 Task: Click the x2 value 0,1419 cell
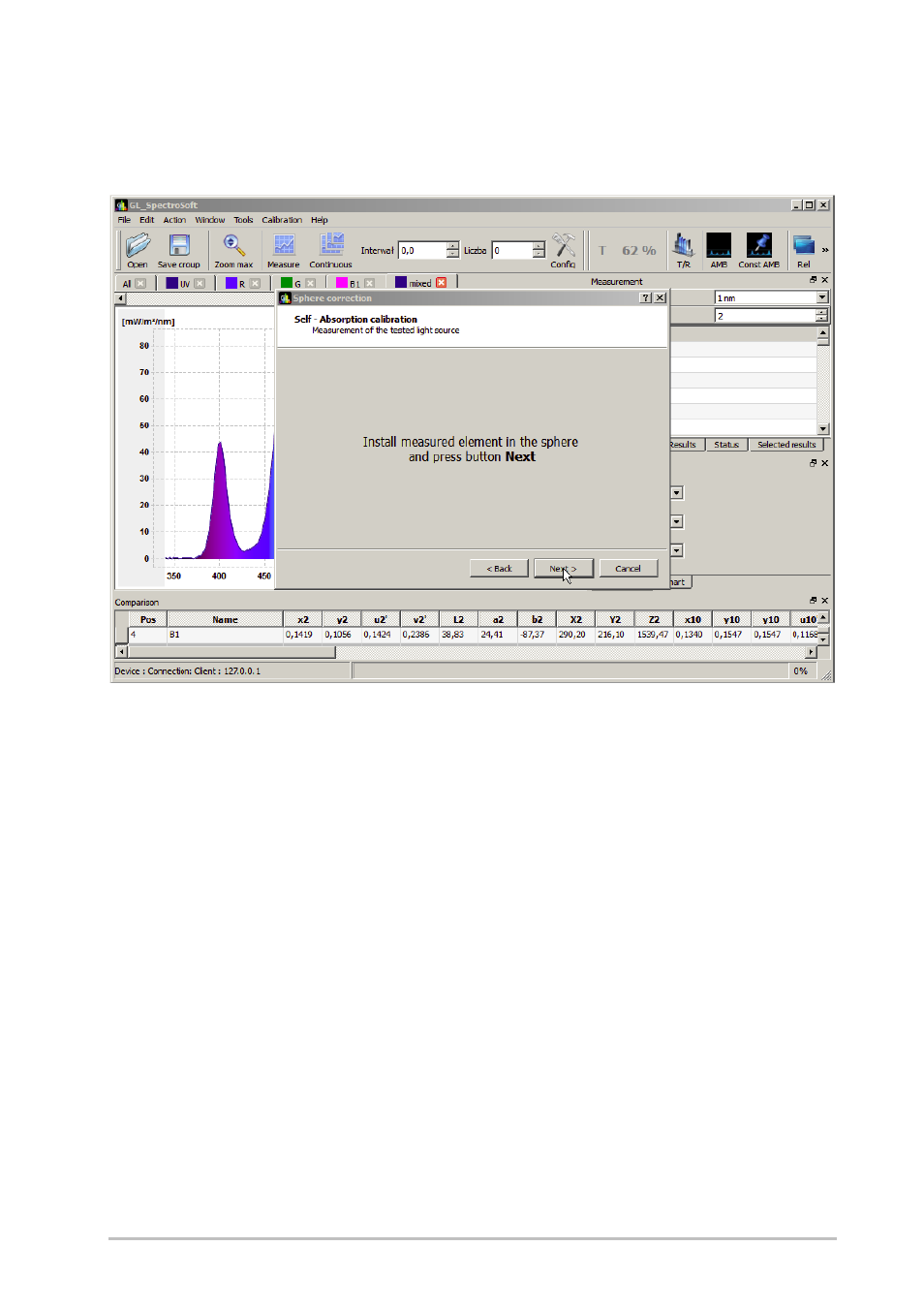tap(302, 635)
